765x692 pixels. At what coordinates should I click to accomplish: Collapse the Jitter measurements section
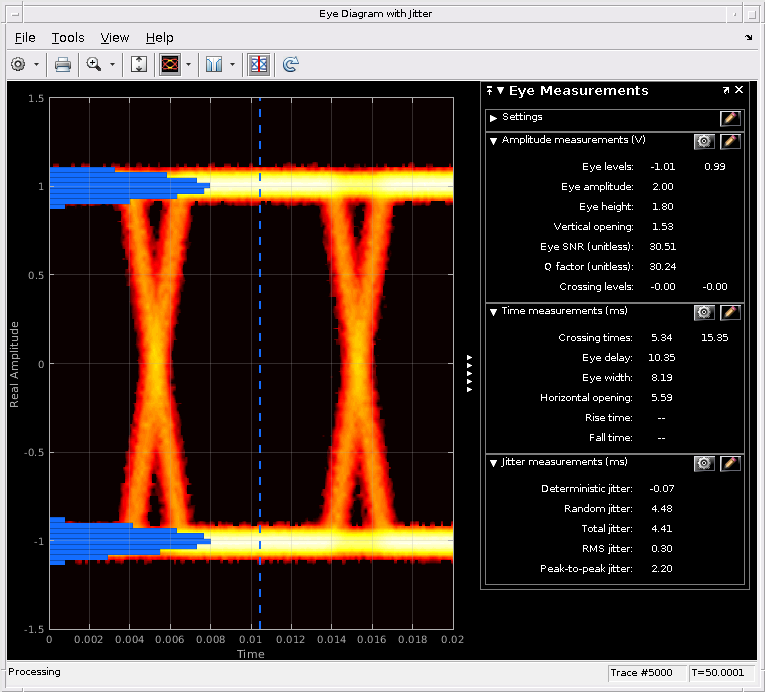click(x=493, y=463)
